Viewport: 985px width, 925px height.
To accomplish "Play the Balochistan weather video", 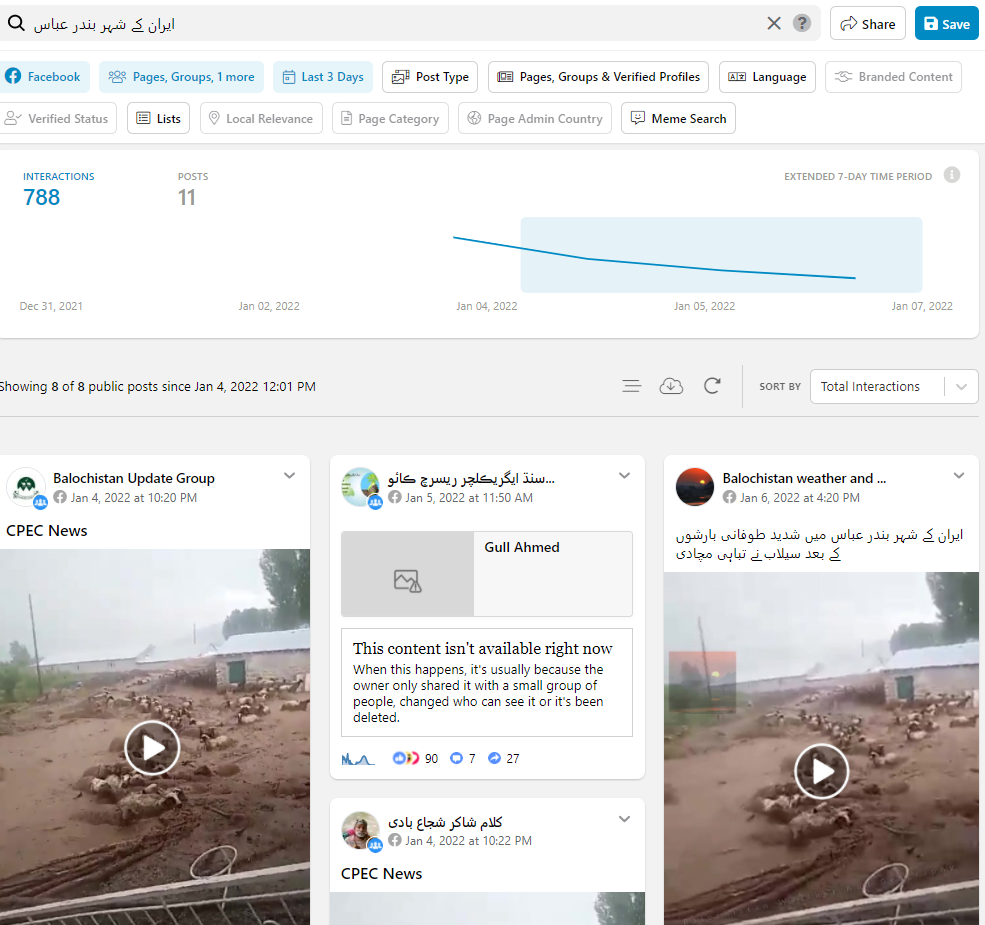I will coord(822,771).
